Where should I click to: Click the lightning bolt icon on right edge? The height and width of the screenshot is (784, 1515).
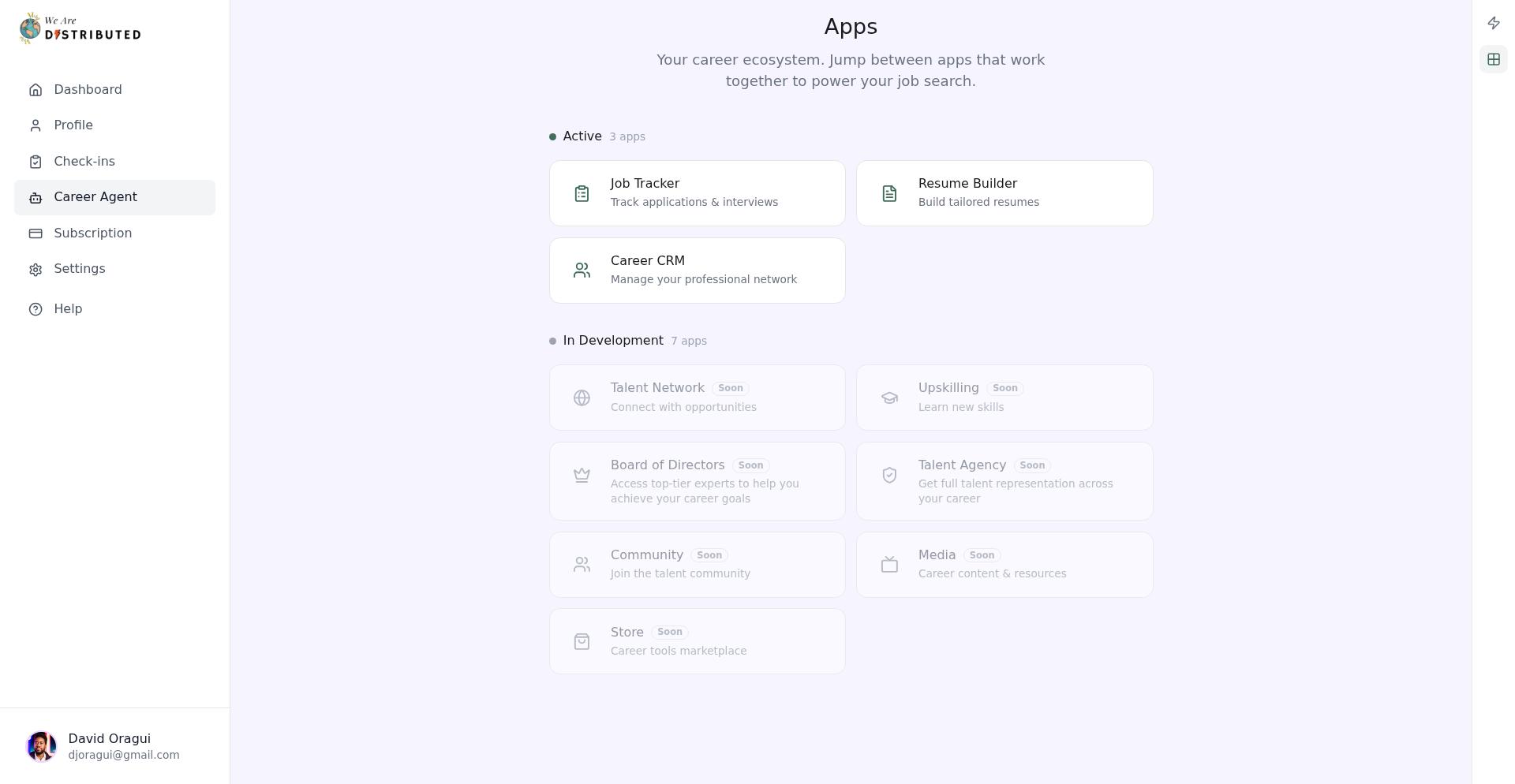(1493, 23)
